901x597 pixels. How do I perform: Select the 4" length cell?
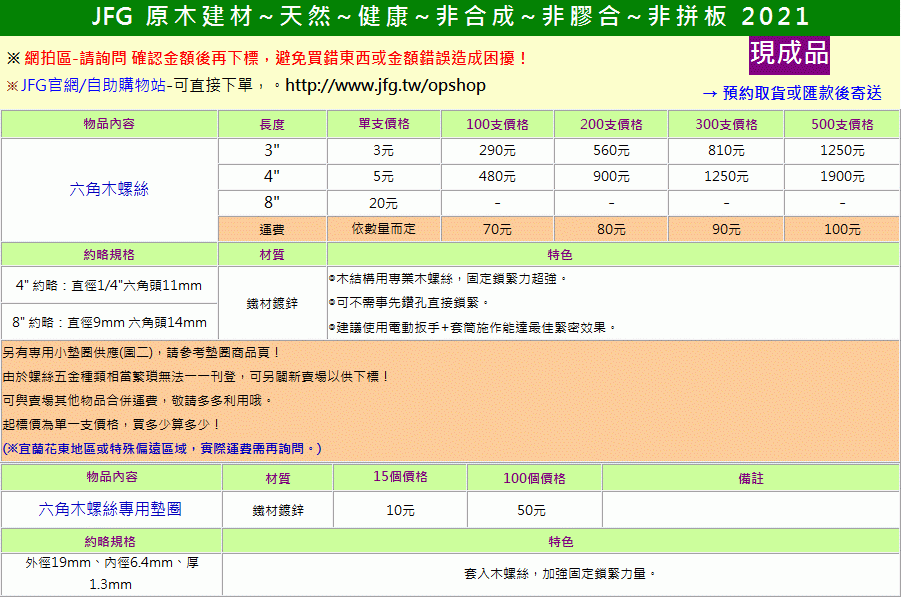click(x=272, y=176)
